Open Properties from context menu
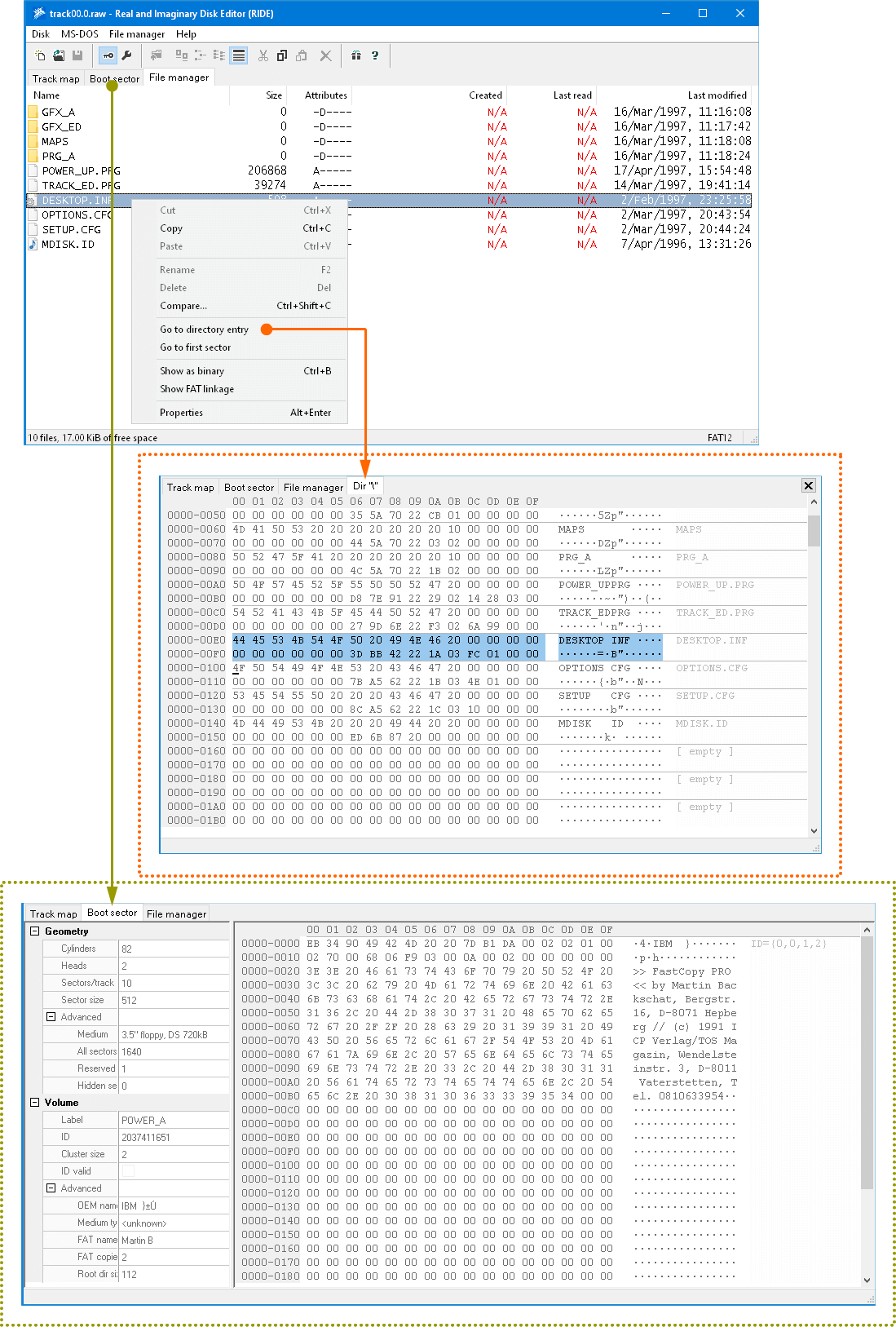This screenshot has width=896, height=1327. click(240, 413)
